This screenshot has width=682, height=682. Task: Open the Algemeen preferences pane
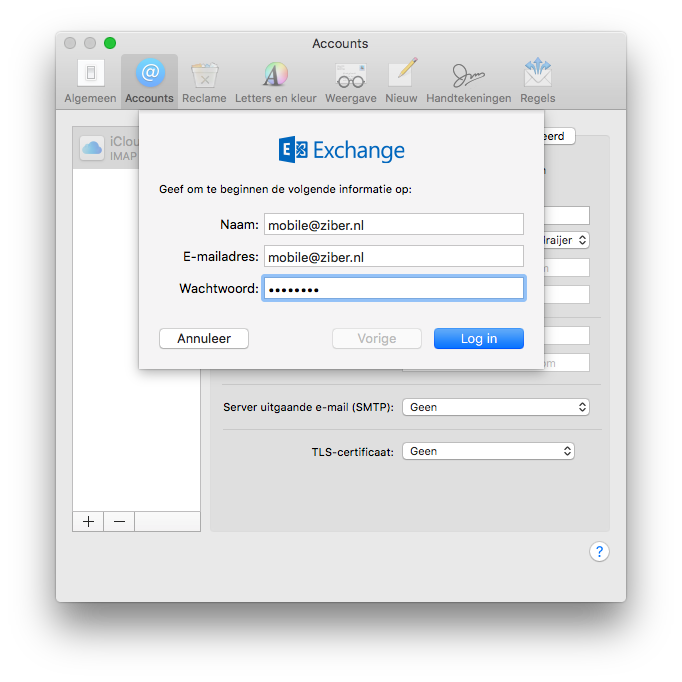click(x=90, y=82)
